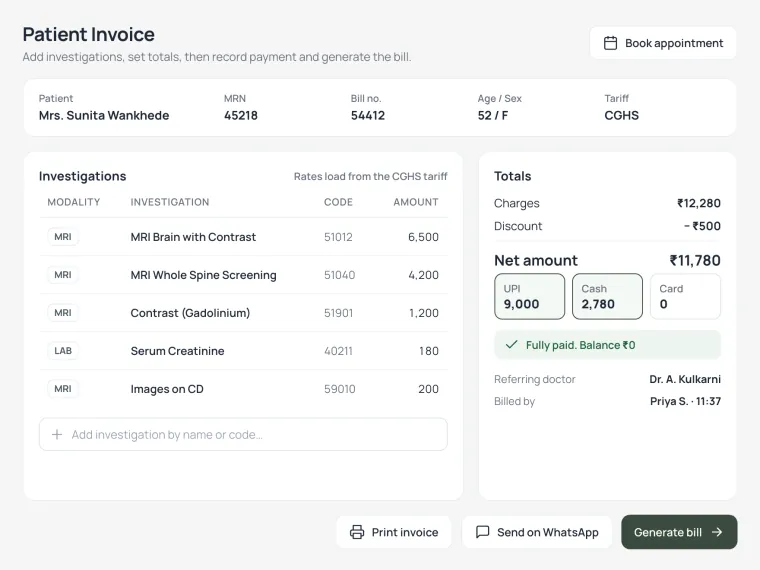Select the MRI Whole Spine Screening investigation name
760x570 pixels.
click(x=203, y=275)
